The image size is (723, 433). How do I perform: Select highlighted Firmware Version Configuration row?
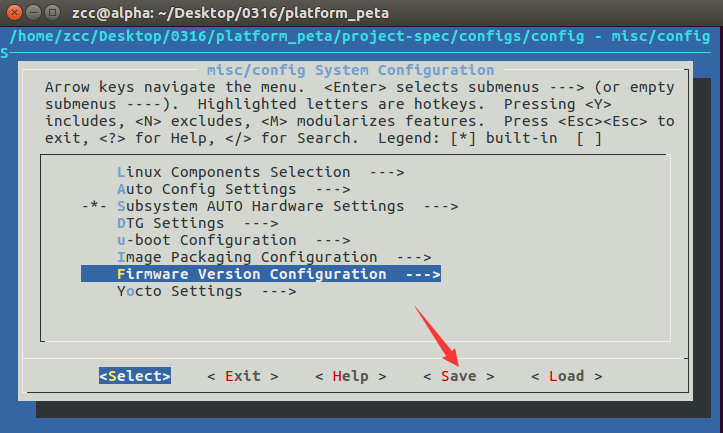(x=261, y=274)
